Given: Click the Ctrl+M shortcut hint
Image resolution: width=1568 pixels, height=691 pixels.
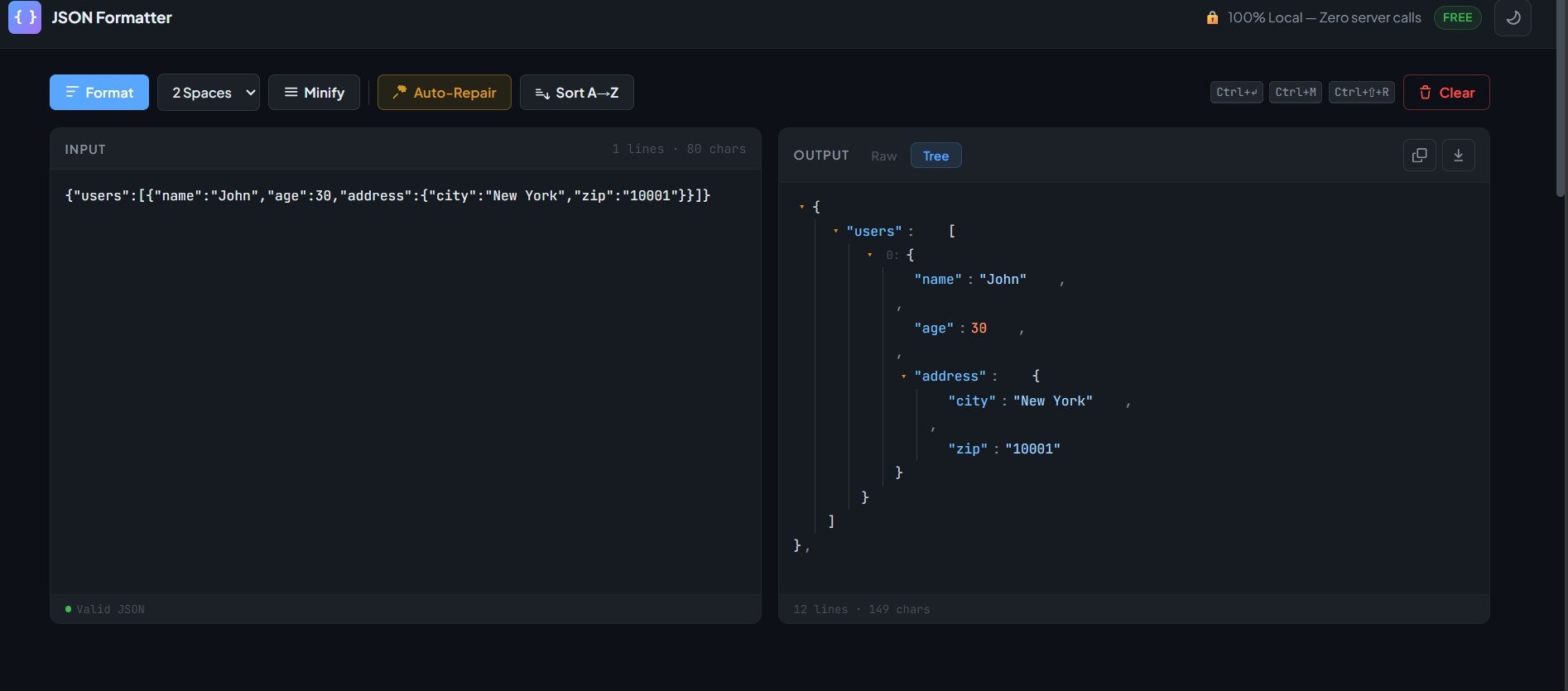Looking at the screenshot, I should click(x=1296, y=93).
